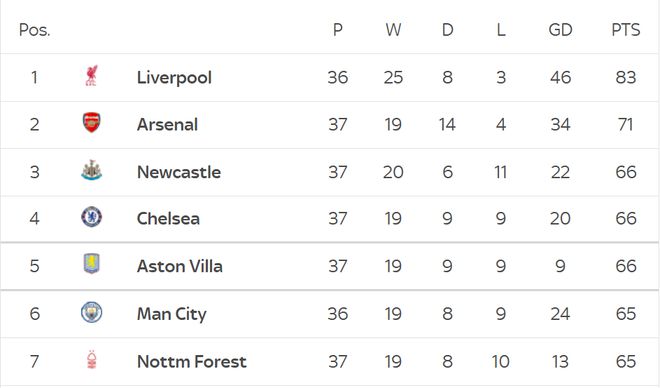
Task: Click the Man City club crest
Action: click(91, 312)
